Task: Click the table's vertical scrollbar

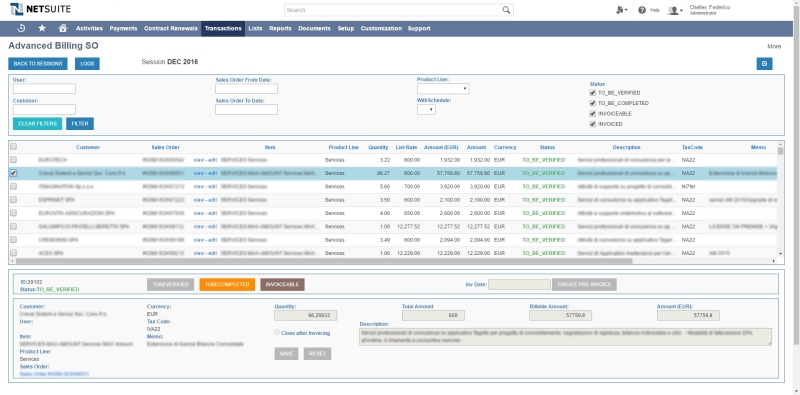Action: coord(780,151)
